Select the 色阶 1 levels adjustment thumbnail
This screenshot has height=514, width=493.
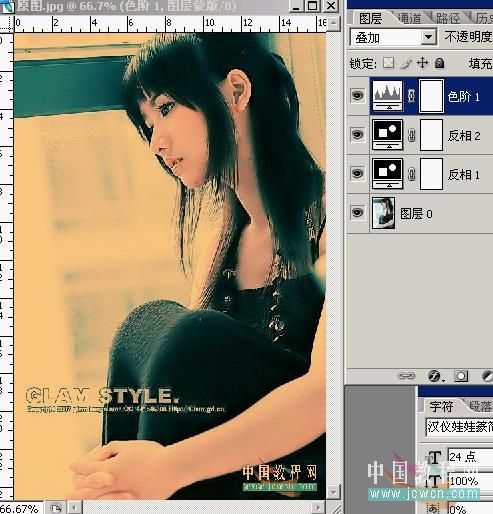point(387,96)
